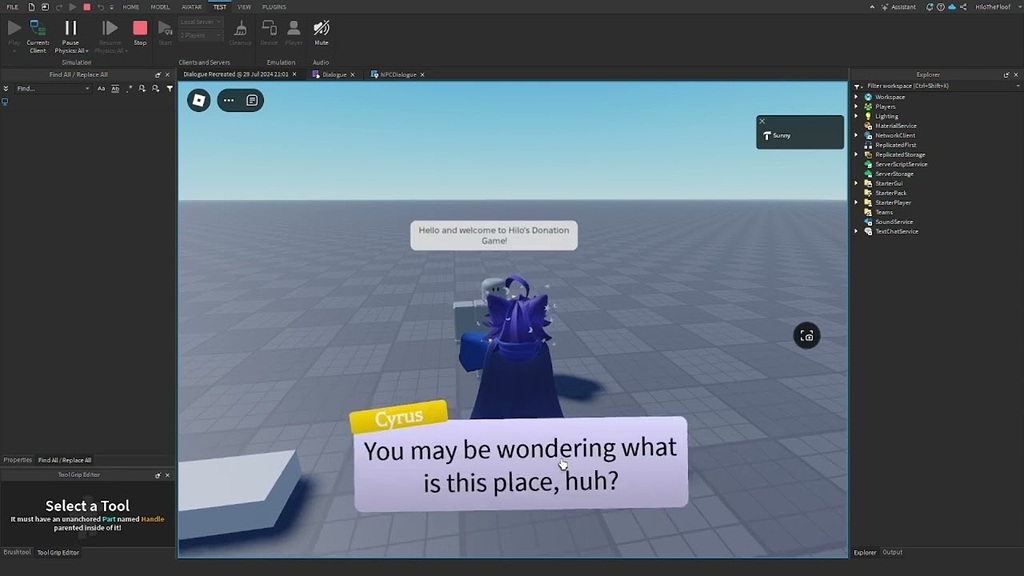Image resolution: width=1024 pixels, height=576 pixels.
Task: Open the Roblox menu icon in viewport
Action: 197,101
